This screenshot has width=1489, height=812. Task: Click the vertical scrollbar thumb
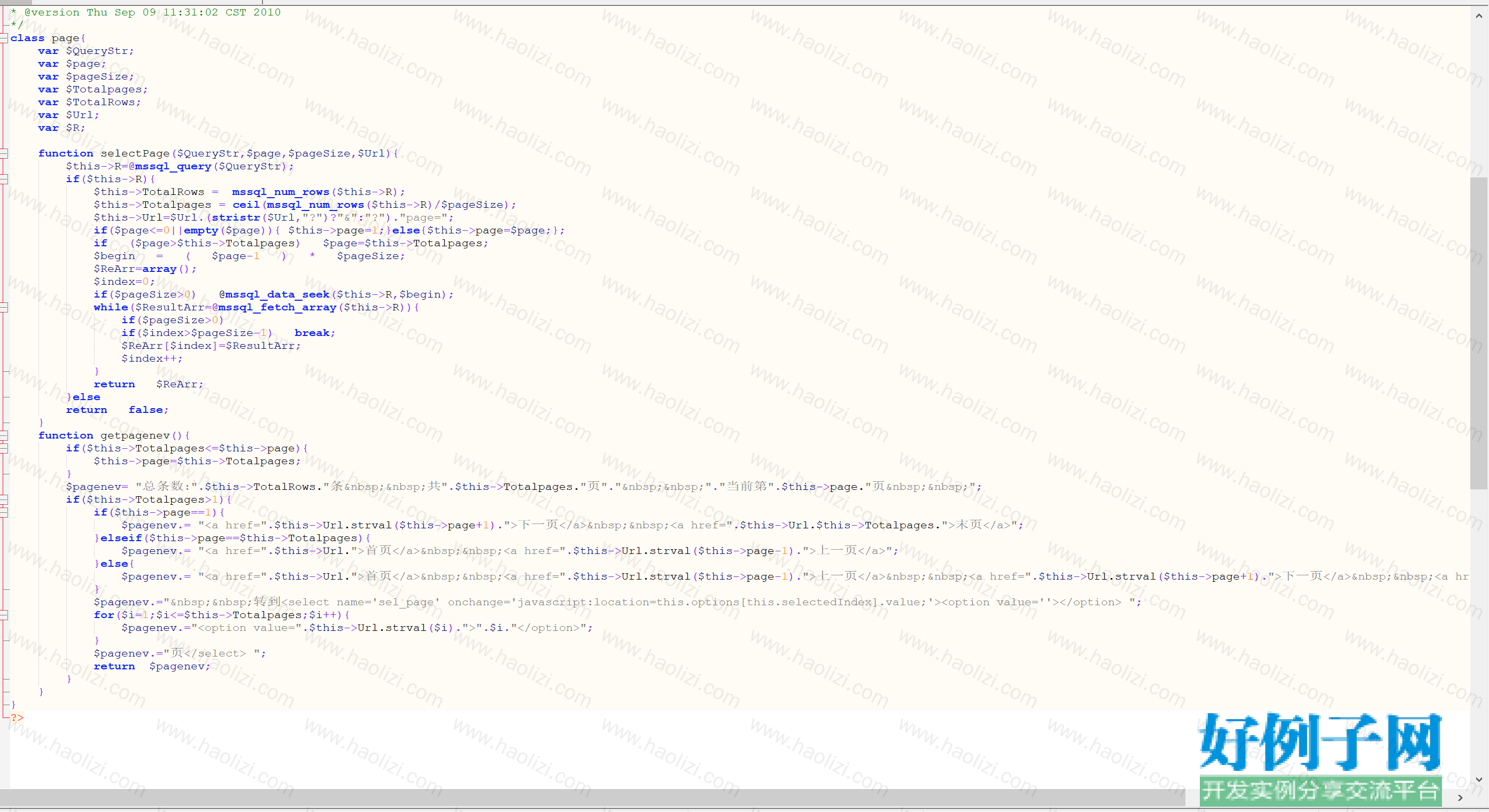click(x=1479, y=333)
